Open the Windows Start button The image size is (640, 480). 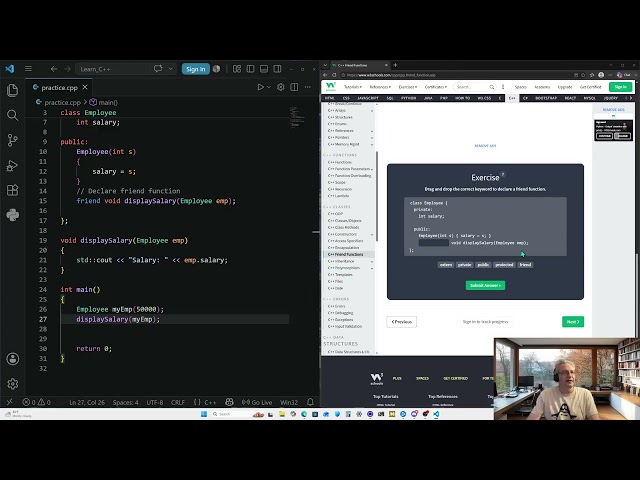tap(204, 414)
